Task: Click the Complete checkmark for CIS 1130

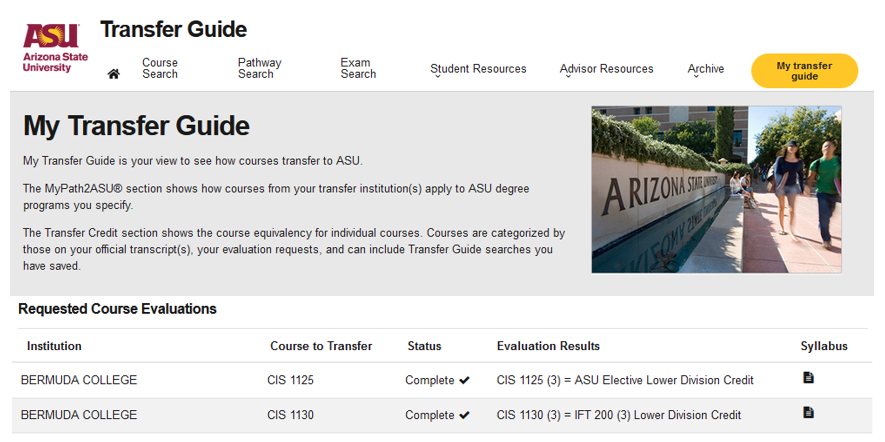Action: 465,415
